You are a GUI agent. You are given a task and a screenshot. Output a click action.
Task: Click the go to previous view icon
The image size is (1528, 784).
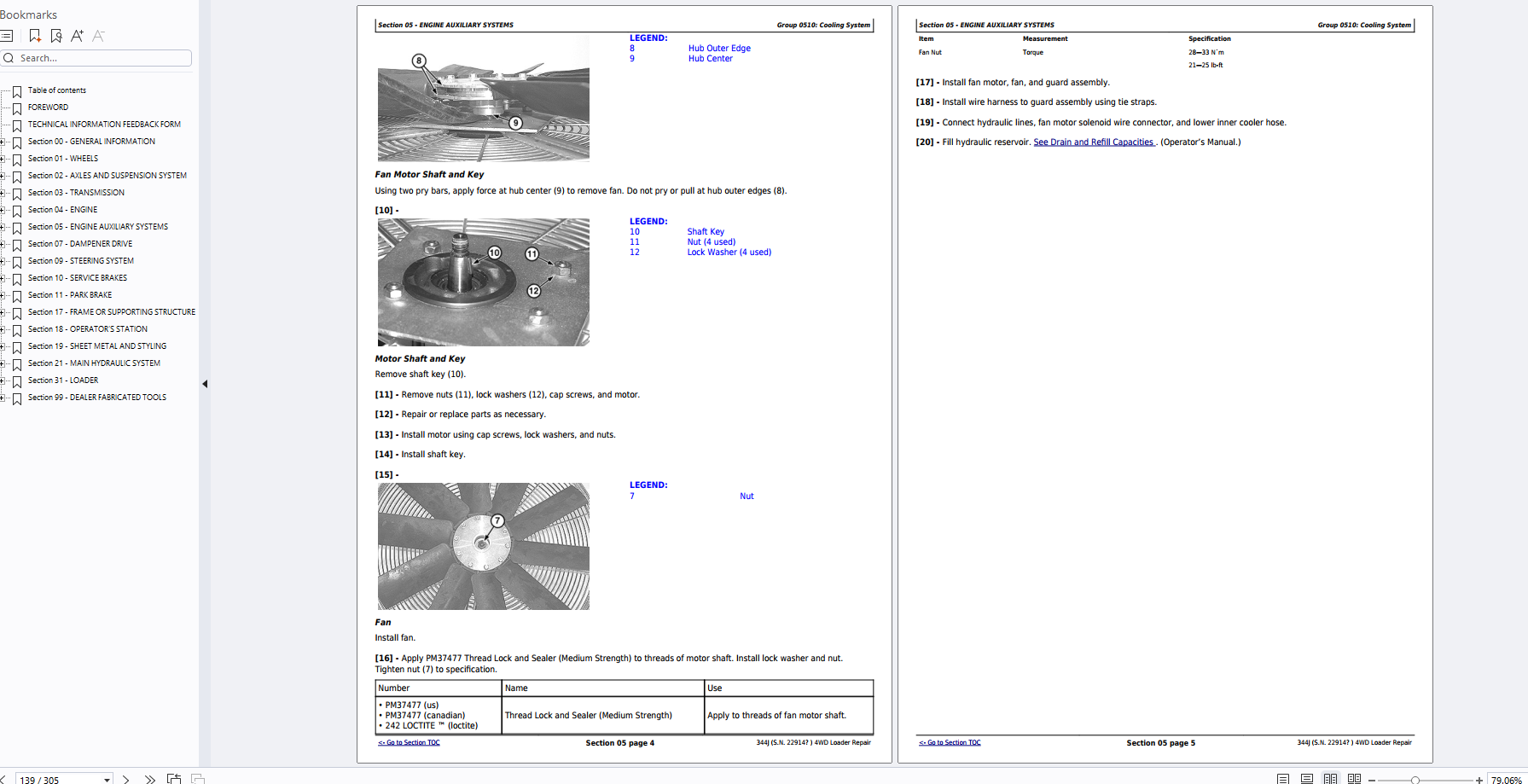click(x=174, y=779)
